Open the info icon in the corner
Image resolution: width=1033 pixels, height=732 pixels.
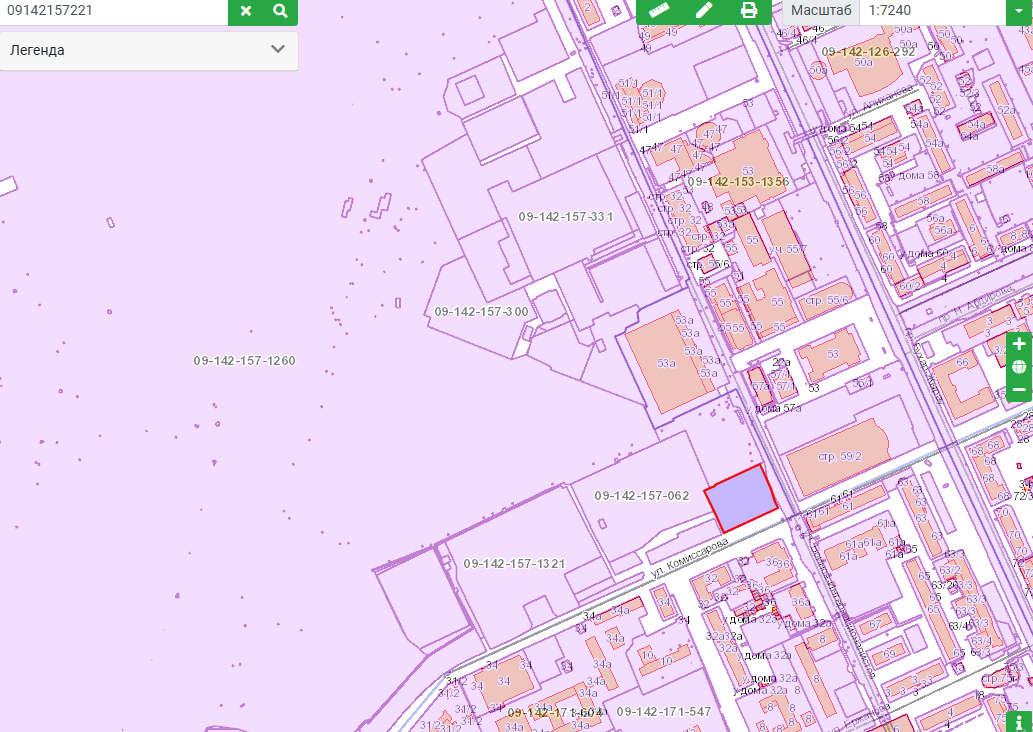click(1019, 719)
